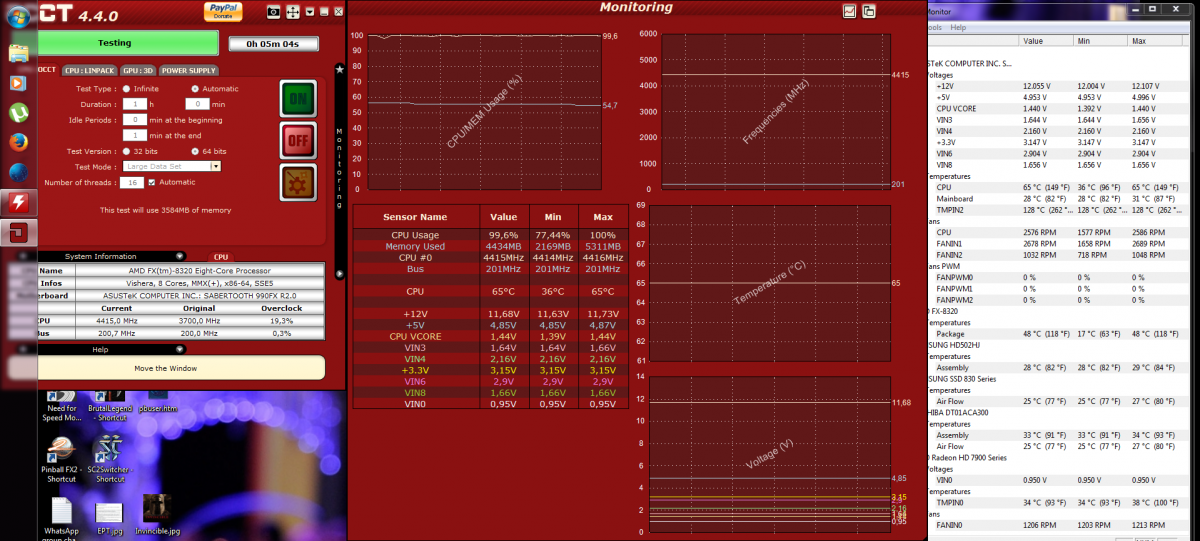Image resolution: width=1200 pixels, height=541 pixels.
Task: Click the idle minutes at beginning field
Action: (x=135, y=119)
